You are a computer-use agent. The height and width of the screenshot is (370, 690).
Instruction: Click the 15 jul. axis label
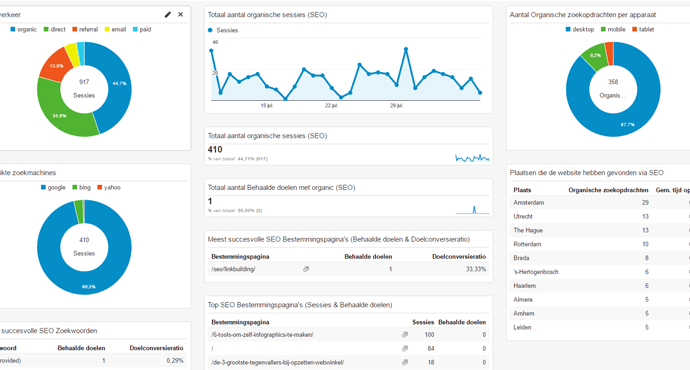point(266,106)
